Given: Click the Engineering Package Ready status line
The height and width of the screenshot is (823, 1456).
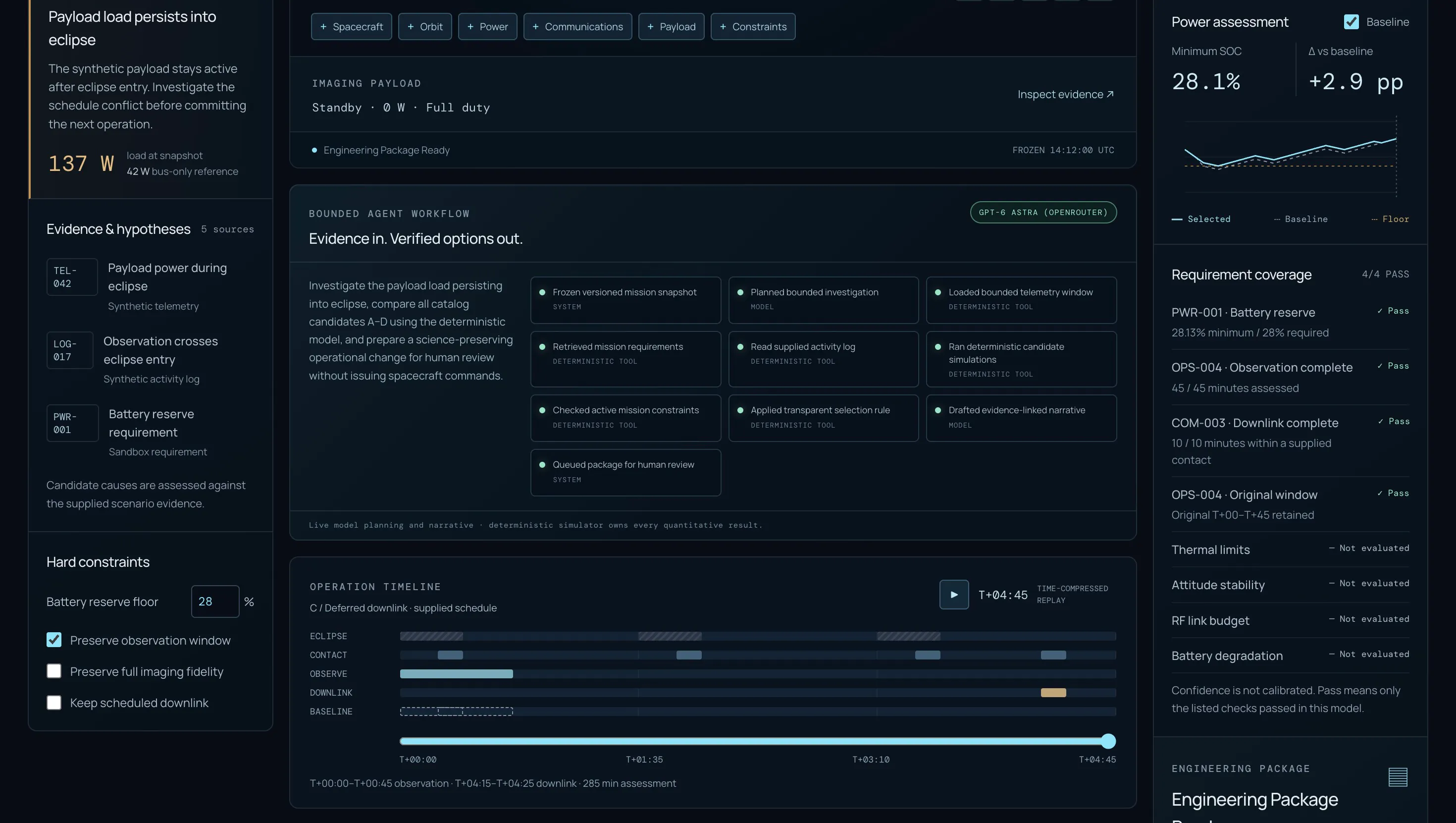Looking at the screenshot, I should pyautogui.click(x=381, y=150).
